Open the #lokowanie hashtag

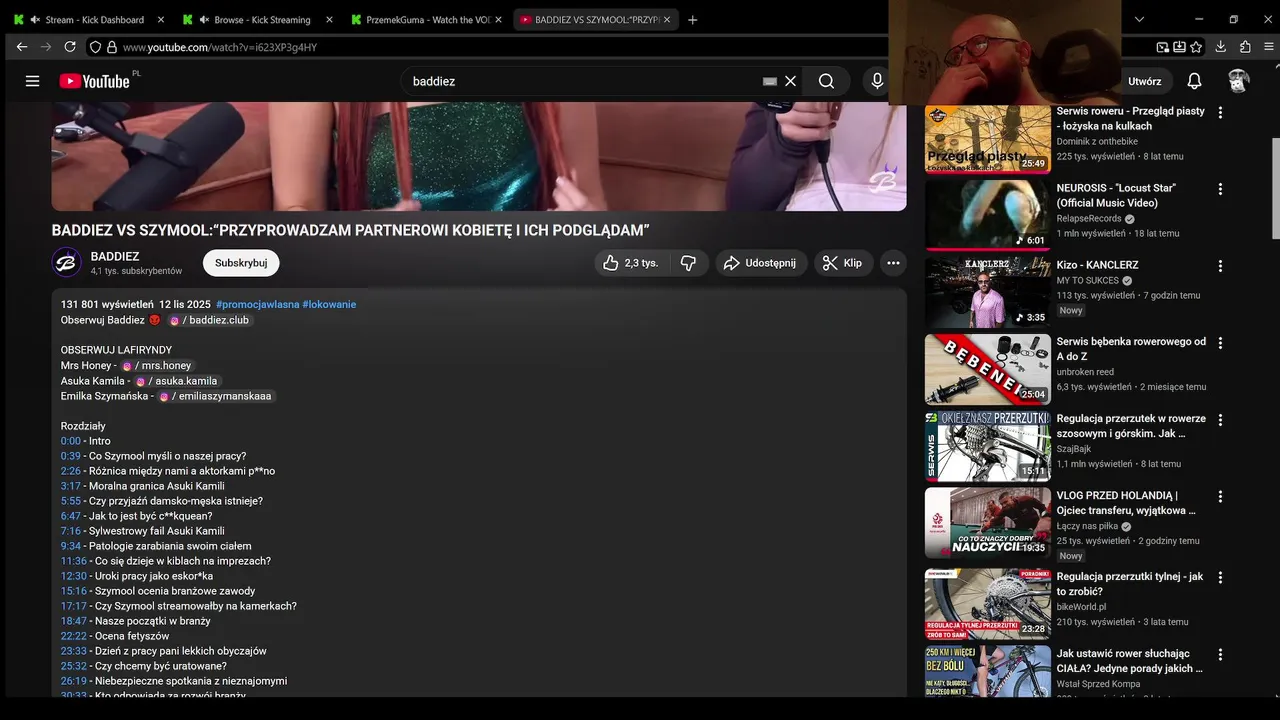click(329, 304)
